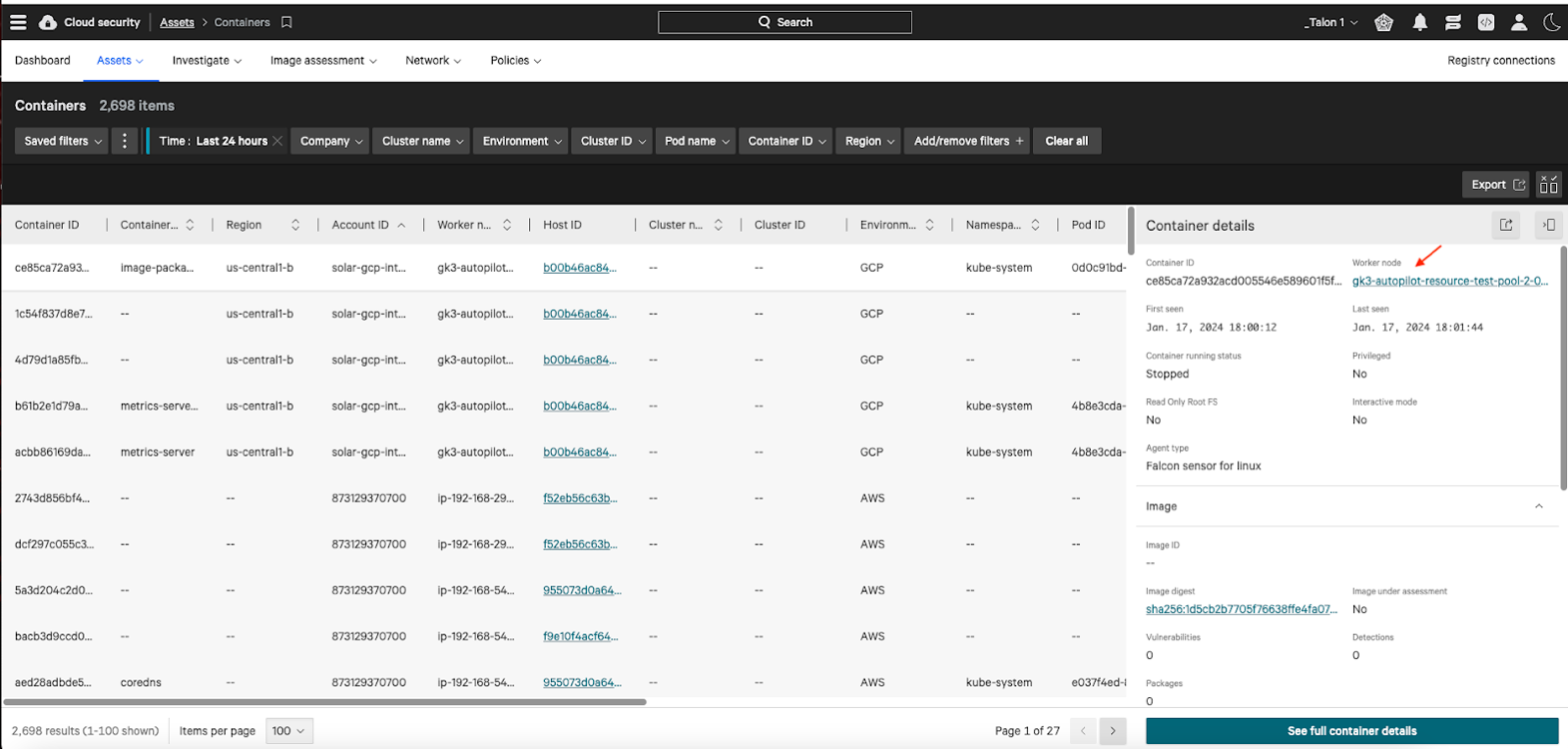1568x749 pixels.
Task: Bookmark the Containers page
Action: (x=286, y=22)
